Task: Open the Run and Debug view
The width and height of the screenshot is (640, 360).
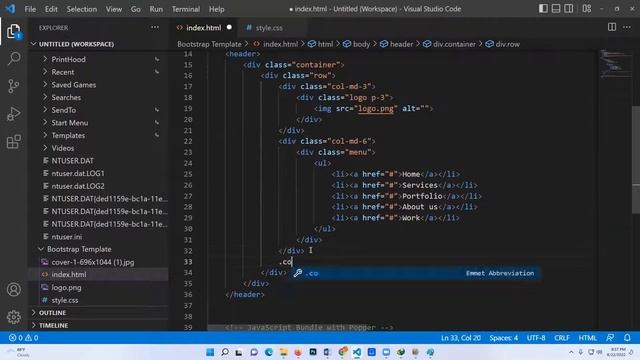Action: (13, 114)
